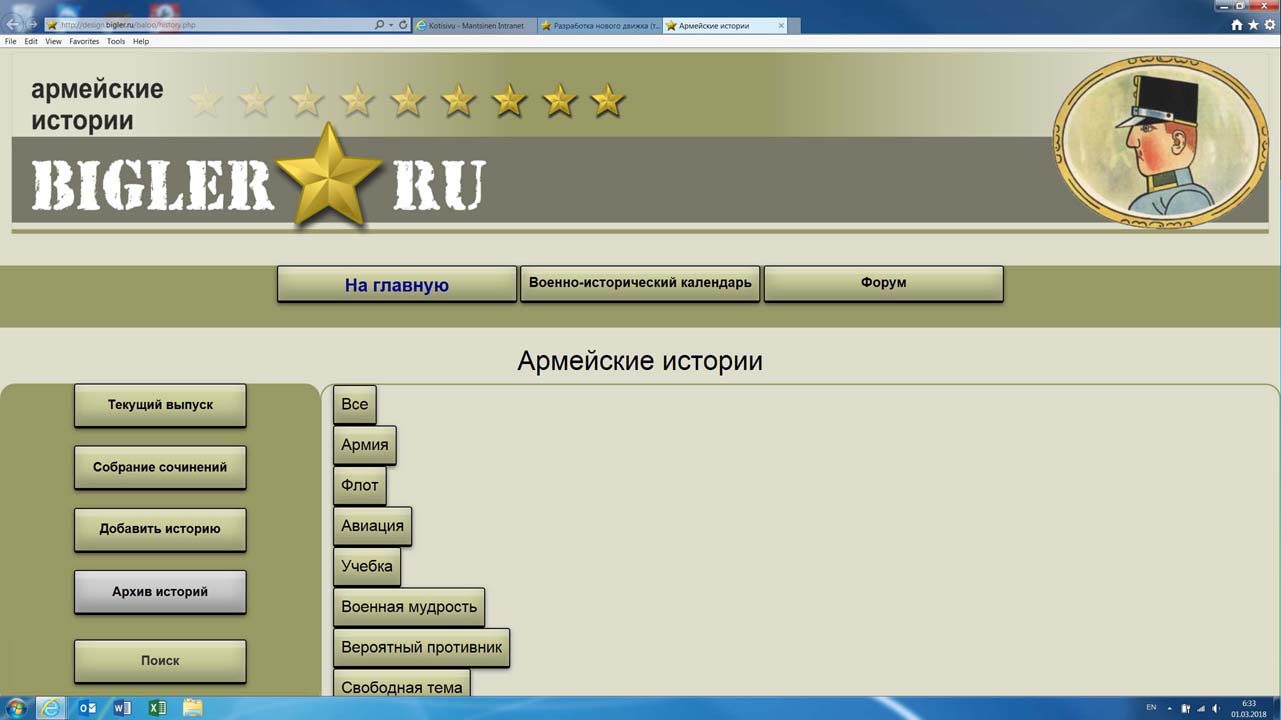
Task: Open the File menu
Action: (11, 42)
